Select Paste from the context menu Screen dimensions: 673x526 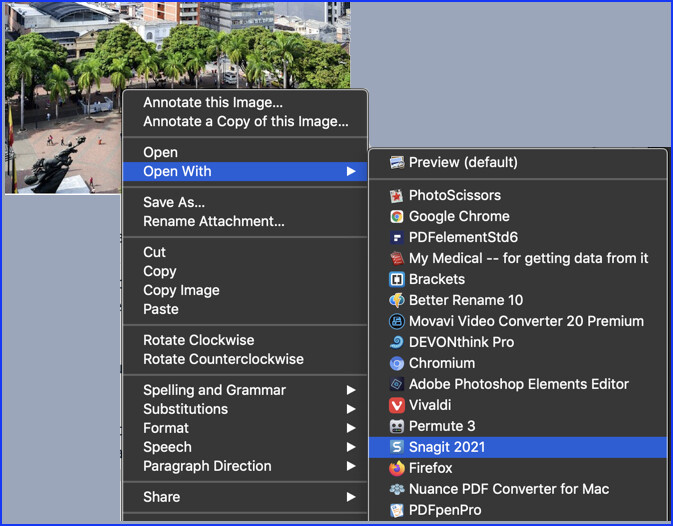tap(245, 309)
